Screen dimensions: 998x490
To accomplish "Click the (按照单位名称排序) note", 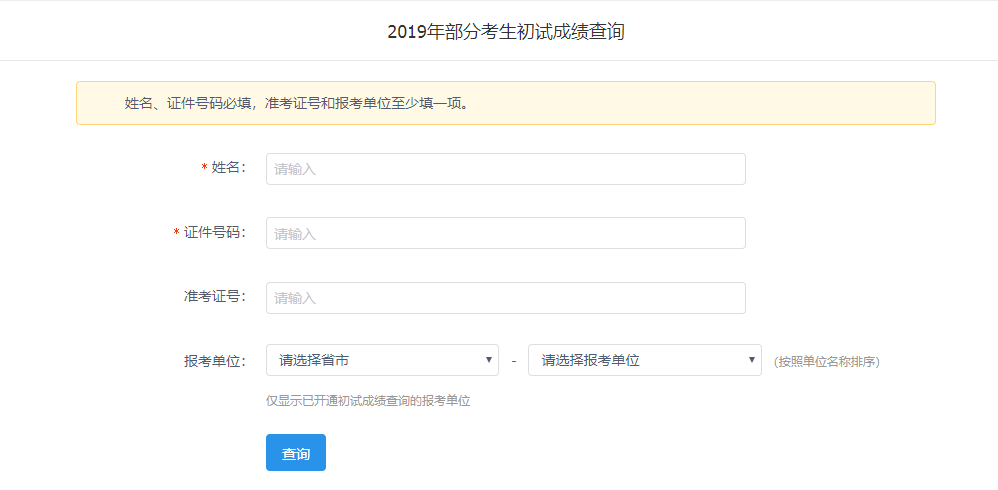I will pyautogui.click(x=826, y=361).
